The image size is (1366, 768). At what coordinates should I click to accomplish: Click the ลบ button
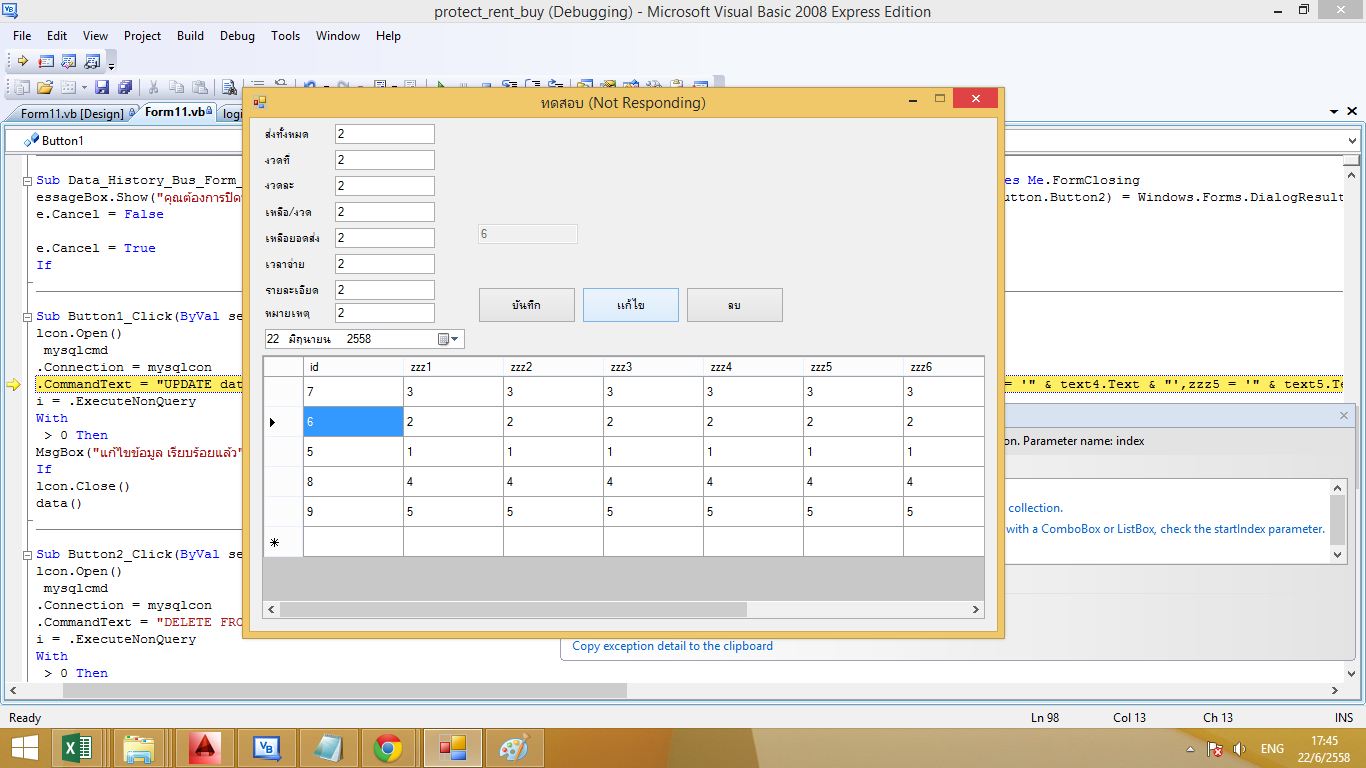pyautogui.click(x=734, y=305)
